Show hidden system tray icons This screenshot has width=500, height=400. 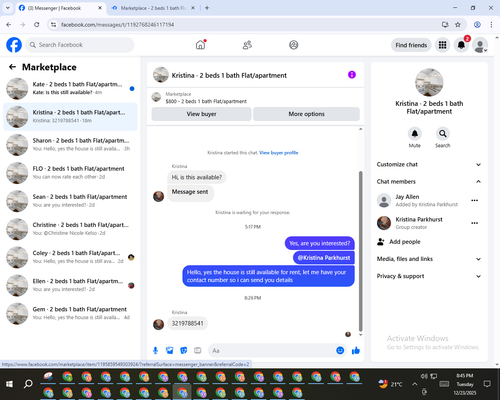point(414,384)
